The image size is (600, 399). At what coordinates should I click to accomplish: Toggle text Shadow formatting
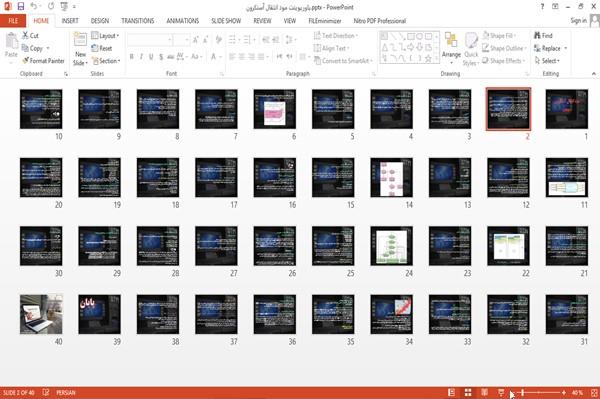pos(161,57)
